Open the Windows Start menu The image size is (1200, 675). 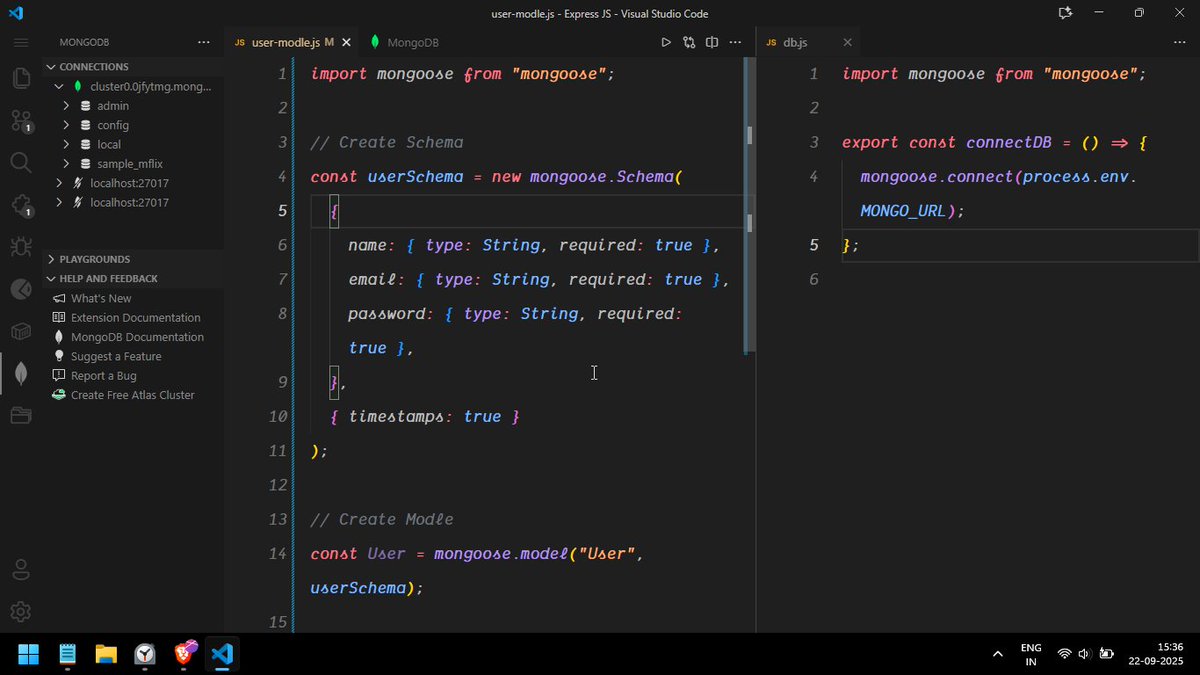coord(28,654)
